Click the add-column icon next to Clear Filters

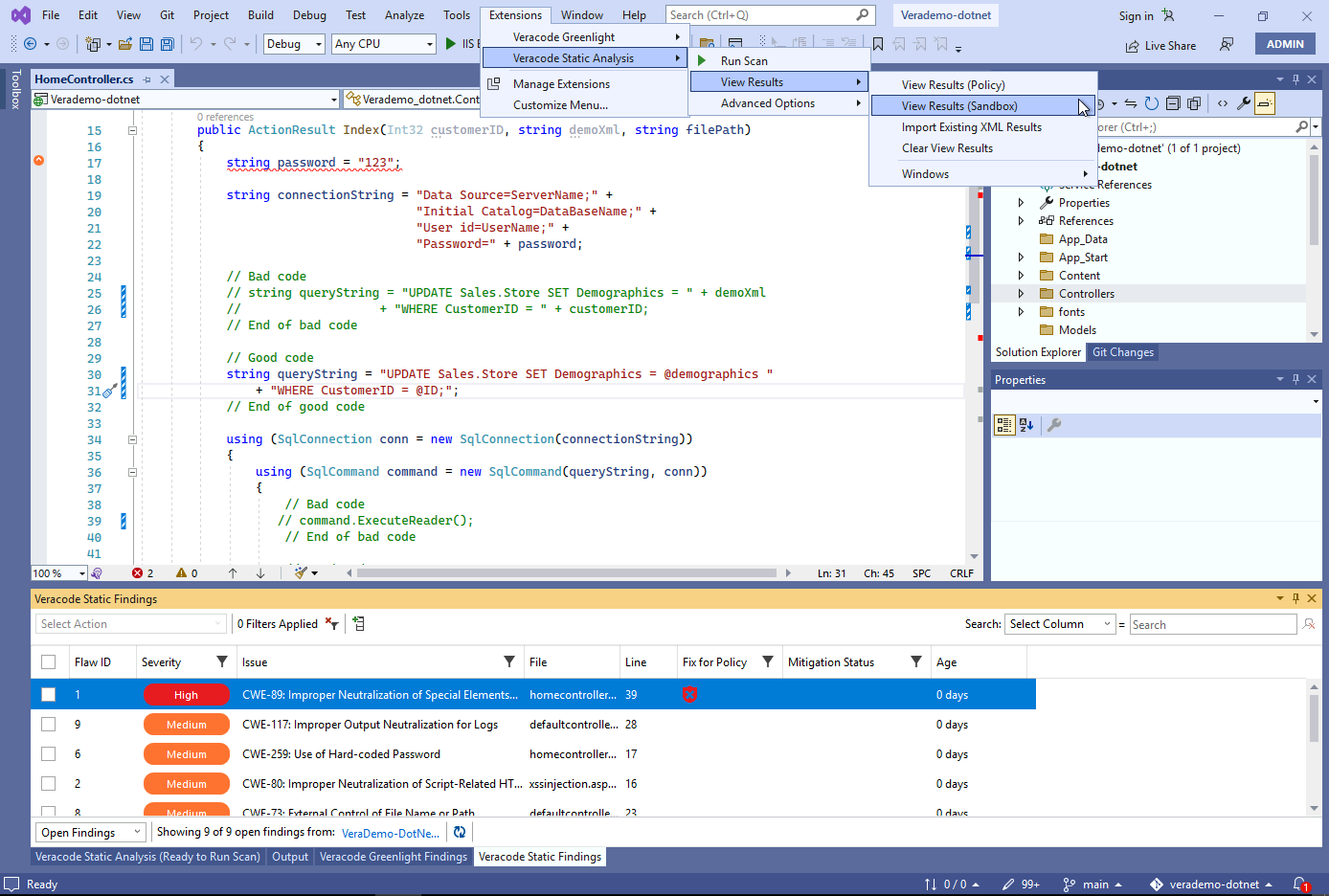358,624
